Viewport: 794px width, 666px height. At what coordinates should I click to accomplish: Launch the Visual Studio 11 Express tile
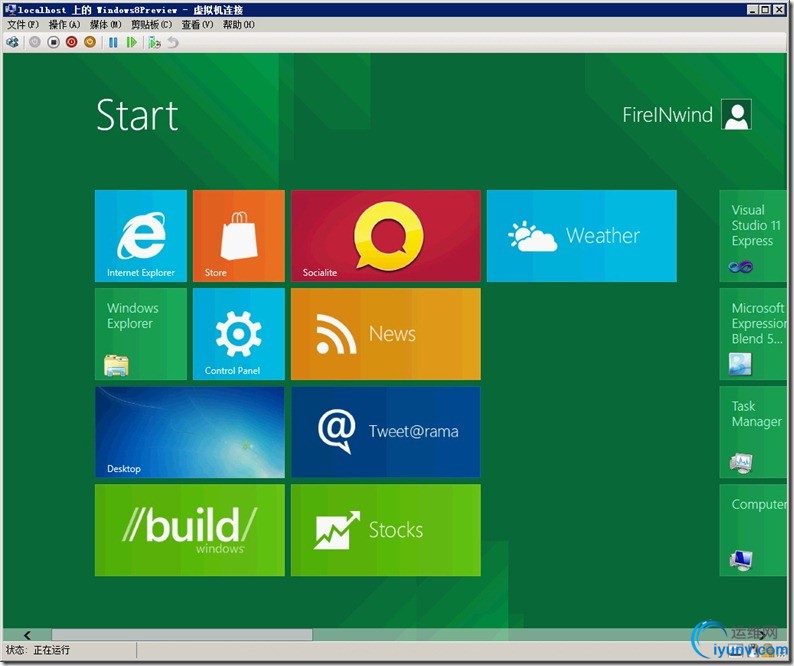pos(753,236)
